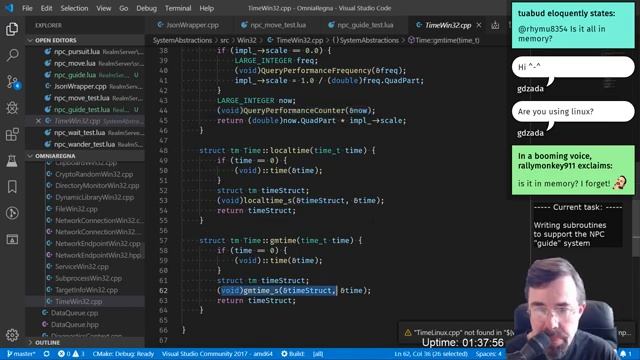This screenshot has height=360, width=640.
Task: Open DynamicLibraryWin32.cpp in the file tree
Action: (x=85, y=198)
